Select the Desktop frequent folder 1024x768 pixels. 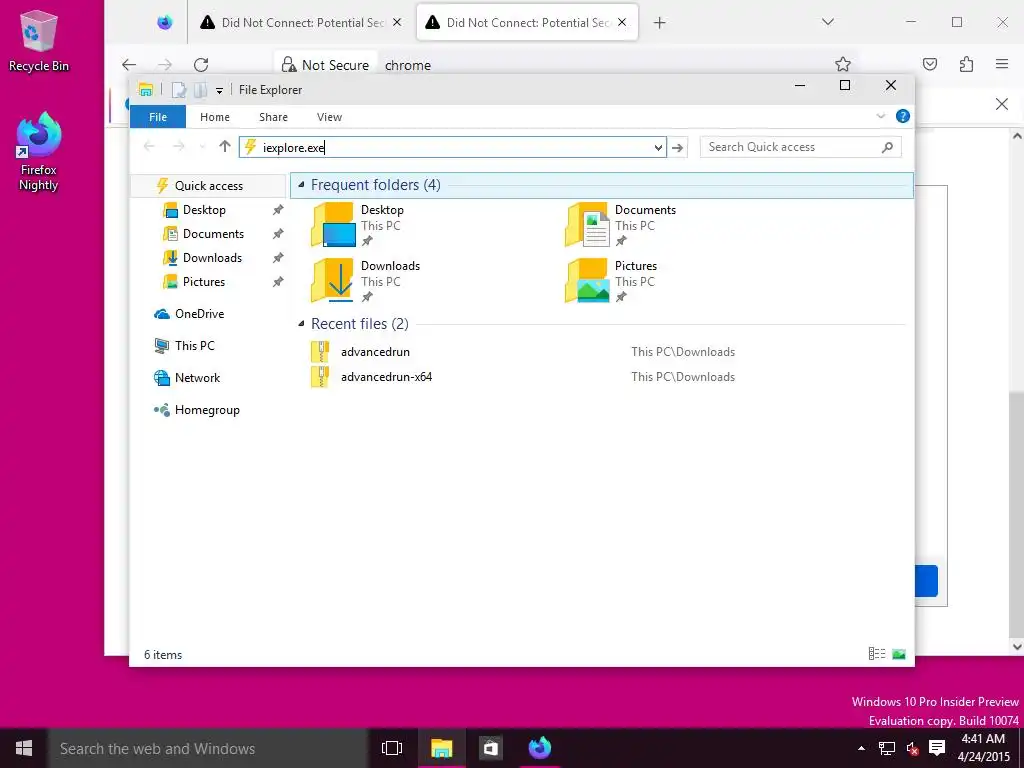(x=359, y=224)
